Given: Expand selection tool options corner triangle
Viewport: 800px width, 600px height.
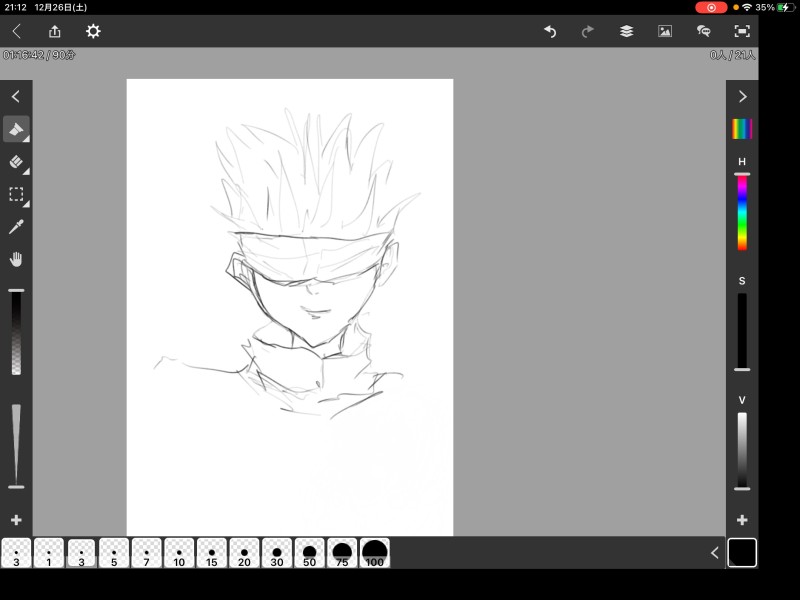Looking at the screenshot, I should pyautogui.click(x=26, y=204).
